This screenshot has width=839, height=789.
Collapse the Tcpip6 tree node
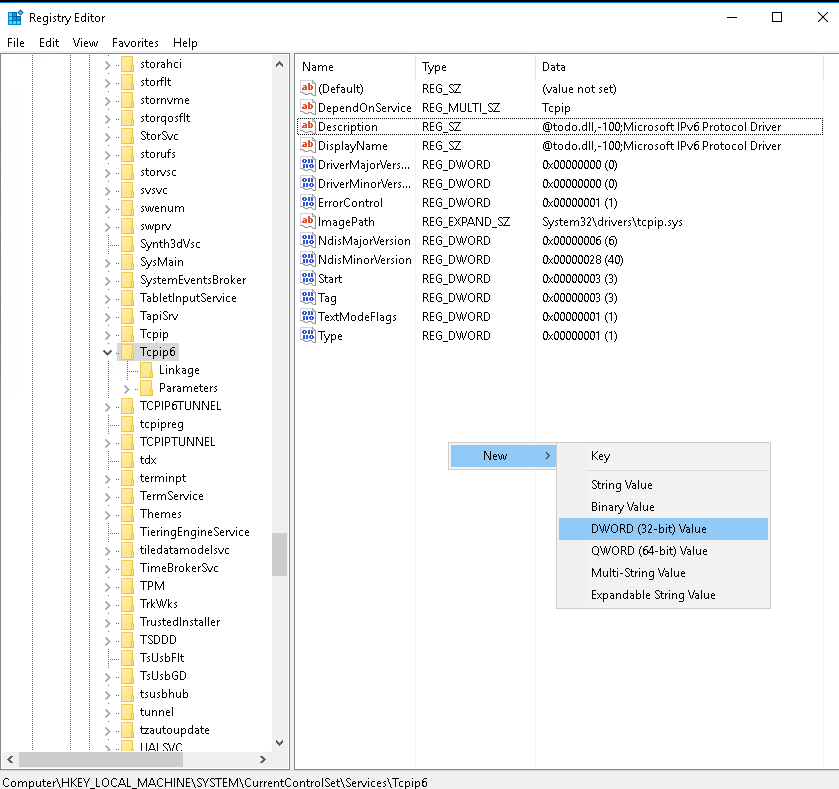(x=108, y=352)
